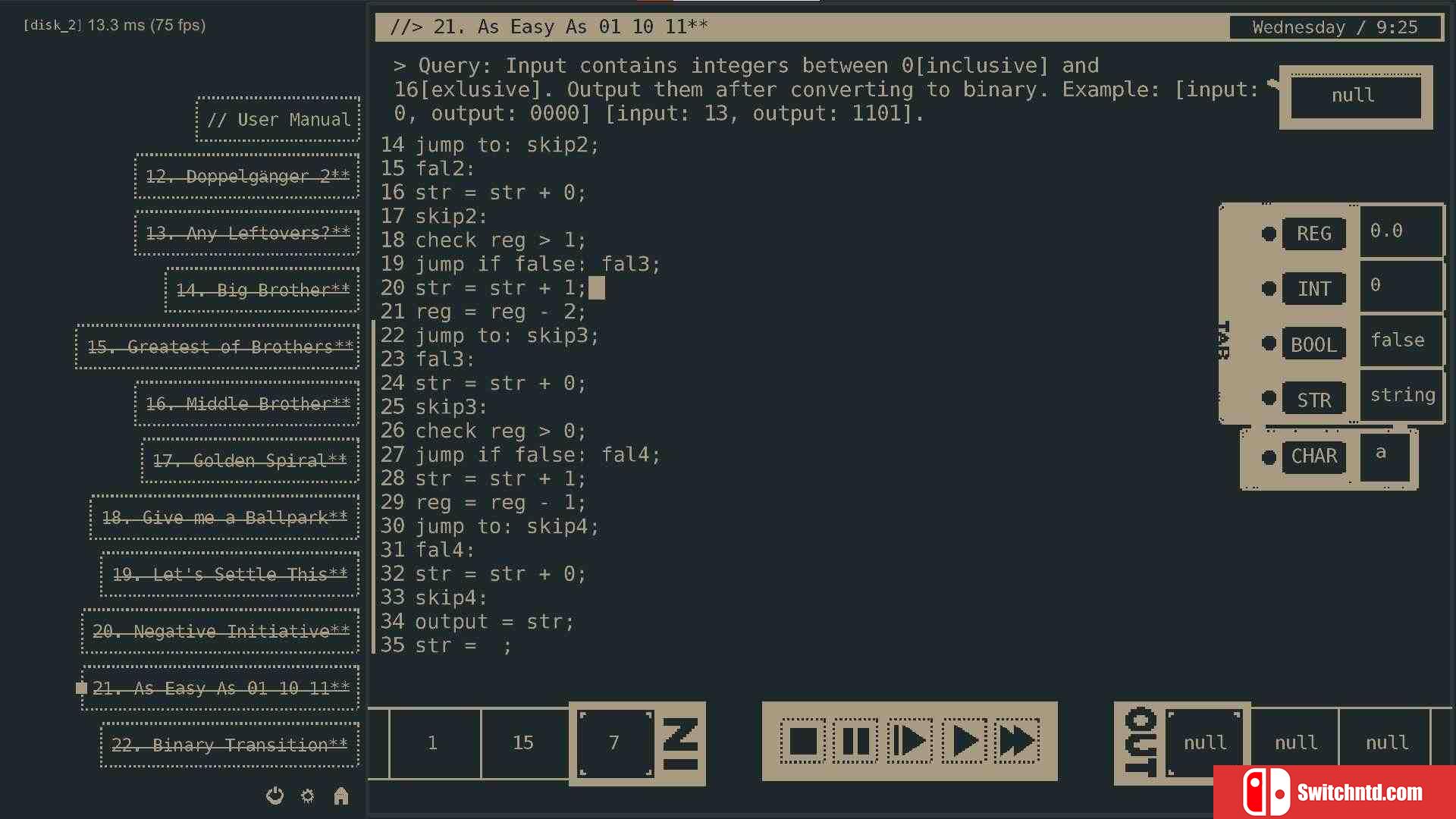Toggle the TAB handle on variables panel
The image size is (1456, 819).
(x=1223, y=340)
